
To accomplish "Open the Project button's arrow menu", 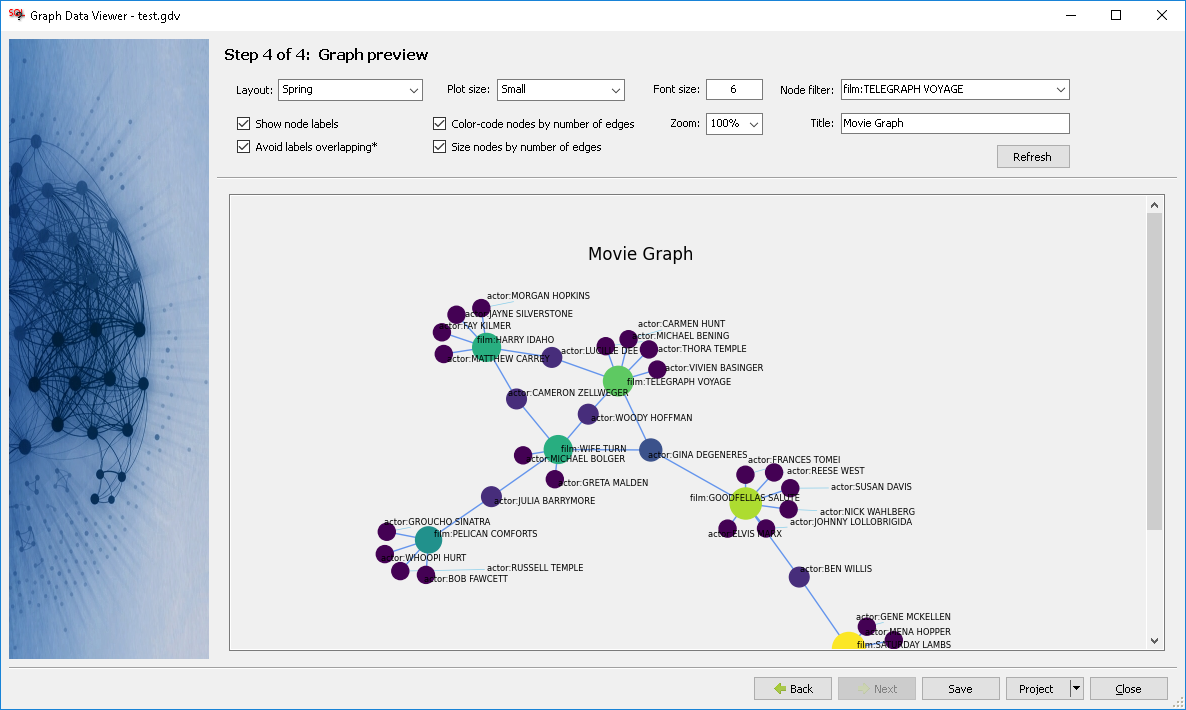I will 1076,688.
